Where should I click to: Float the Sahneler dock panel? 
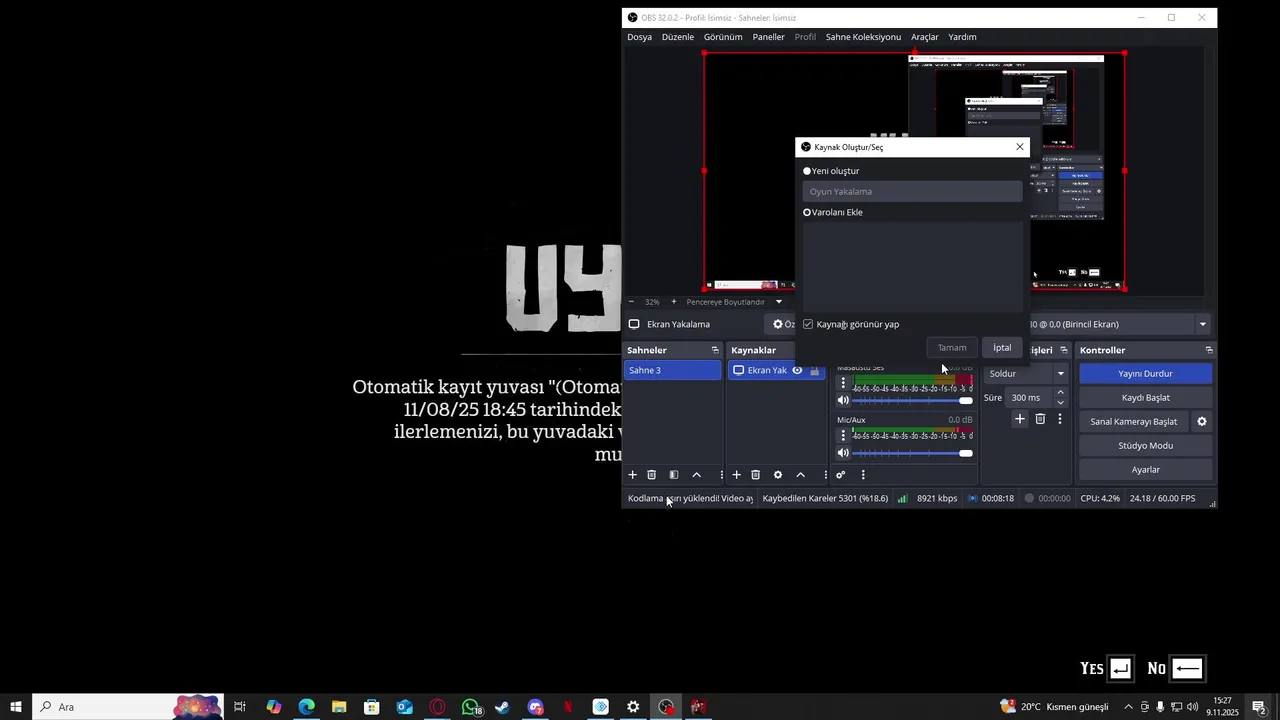(715, 350)
